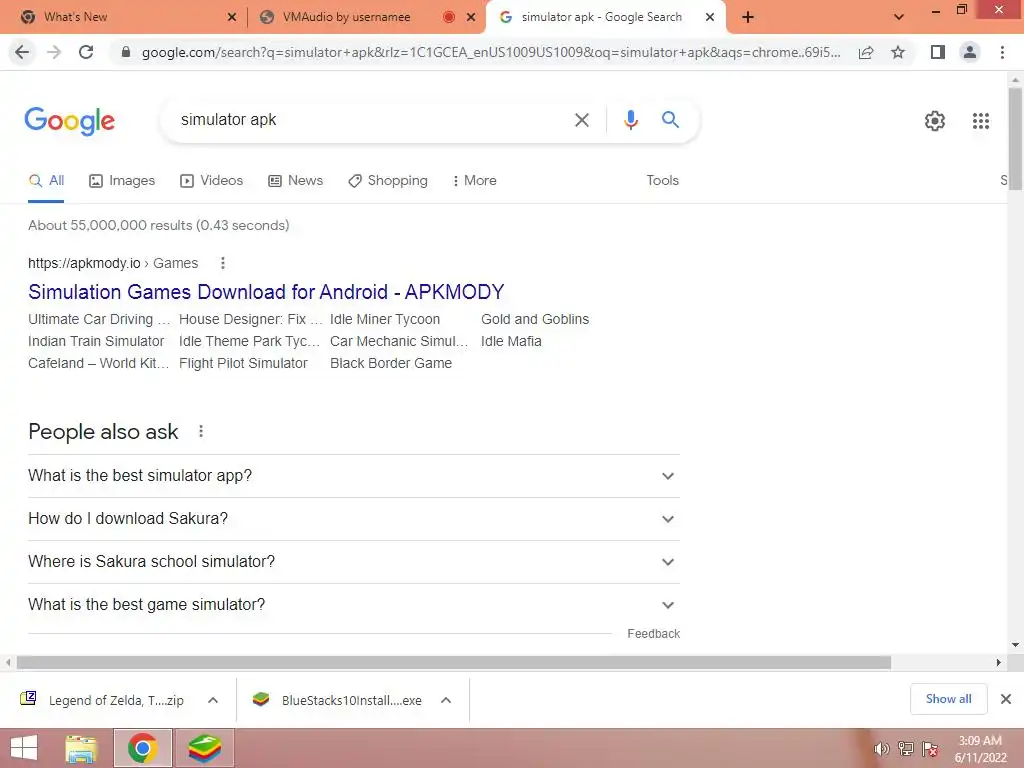Open the Flight Pilot Simulator sitelink
The width and height of the screenshot is (1024, 768).
click(243, 364)
